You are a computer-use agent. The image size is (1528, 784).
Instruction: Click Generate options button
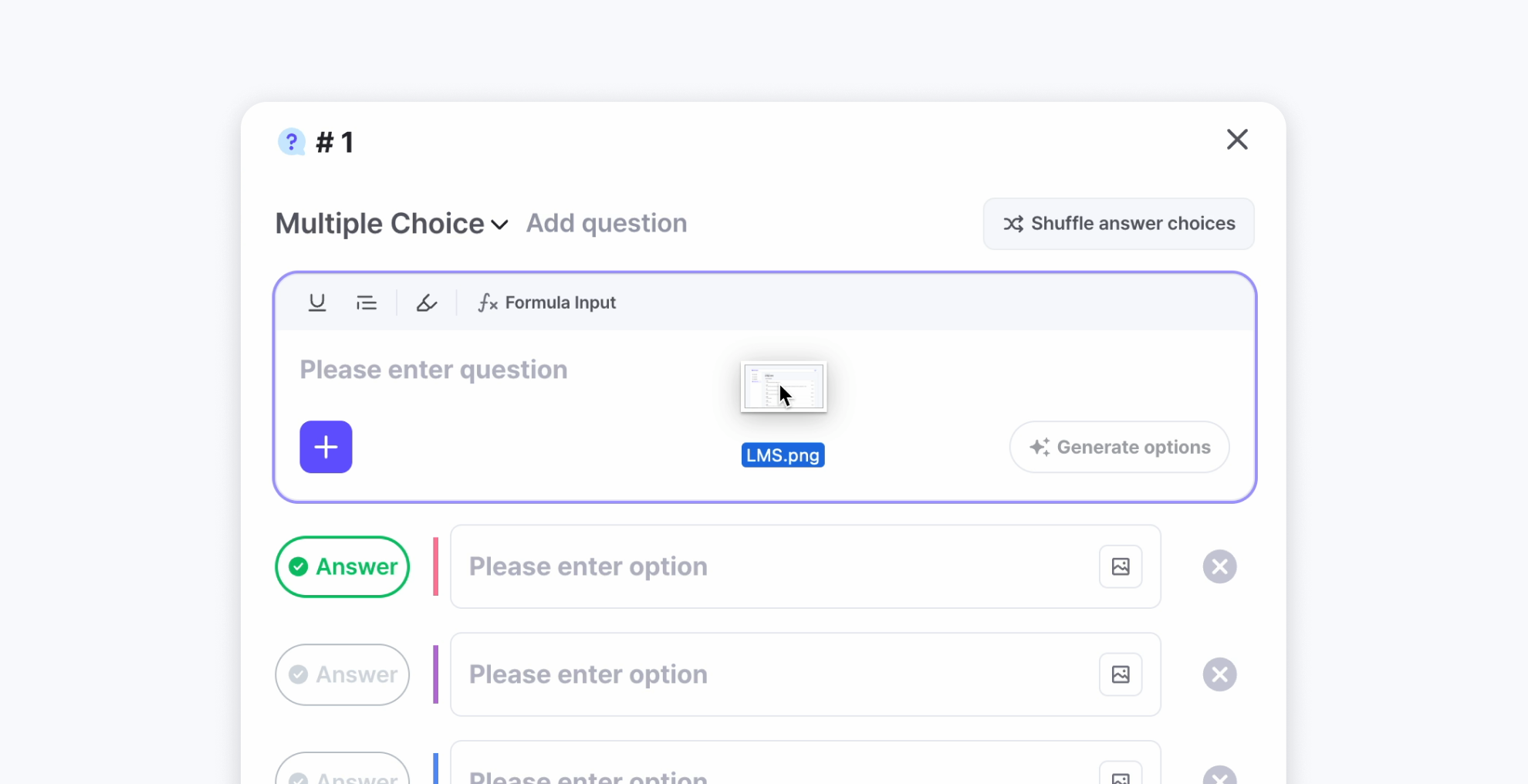(x=1119, y=447)
